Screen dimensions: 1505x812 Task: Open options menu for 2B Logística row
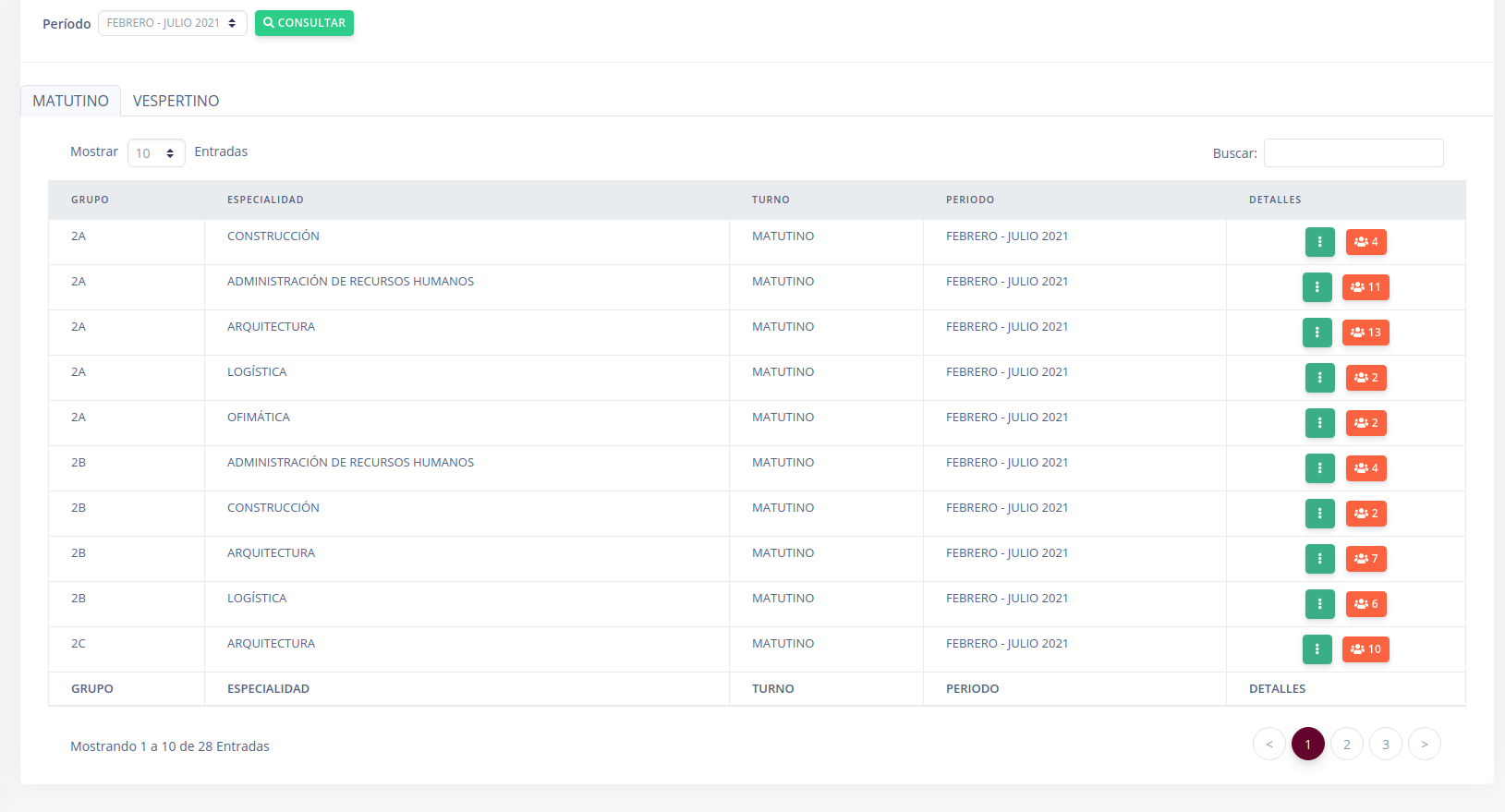[1319, 604]
